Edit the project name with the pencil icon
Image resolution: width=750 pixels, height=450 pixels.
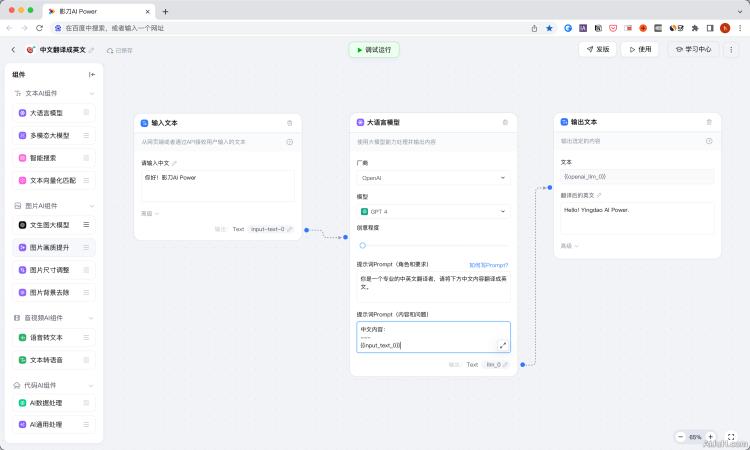pos(92,49)
